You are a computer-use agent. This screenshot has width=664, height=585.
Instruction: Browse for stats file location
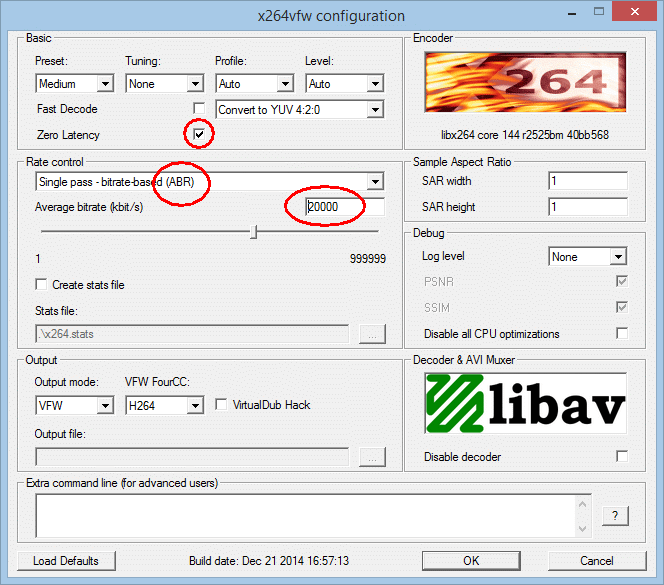372,334
